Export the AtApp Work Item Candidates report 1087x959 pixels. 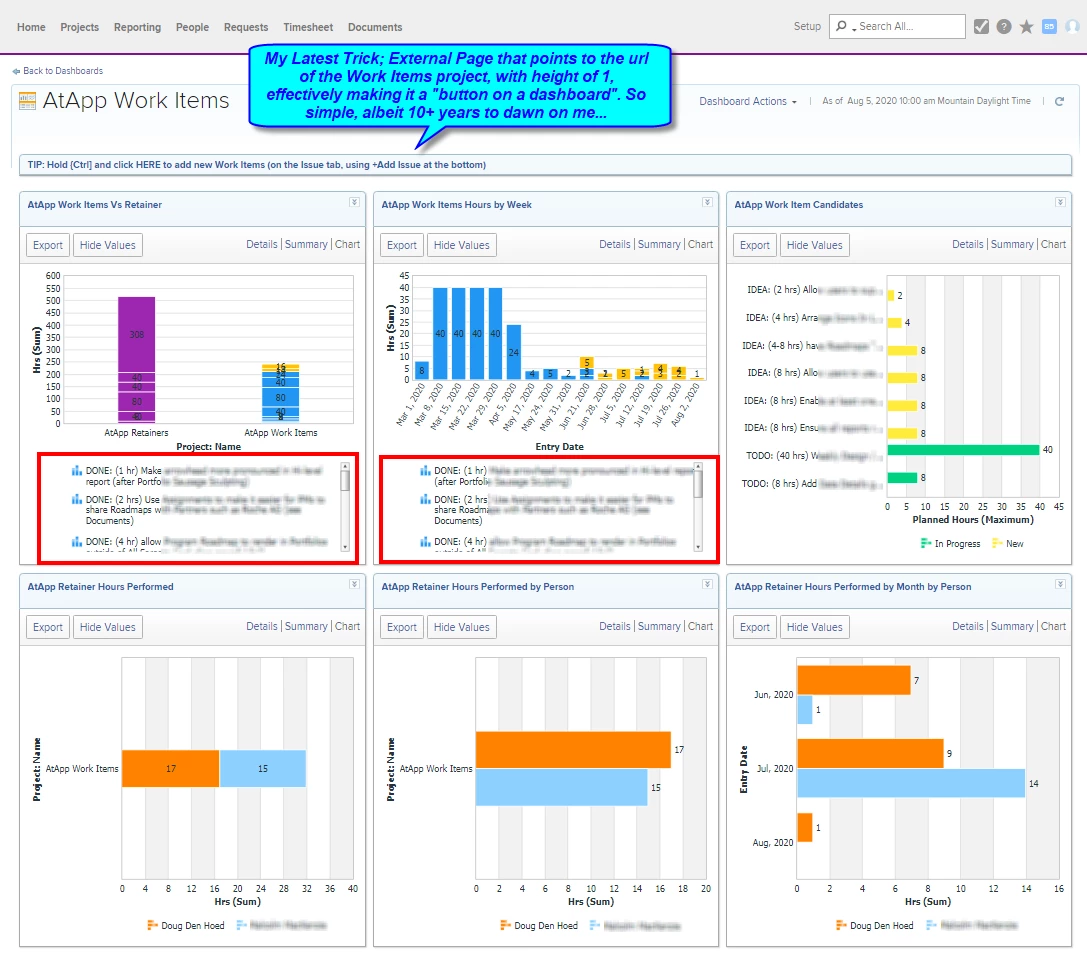754,245
